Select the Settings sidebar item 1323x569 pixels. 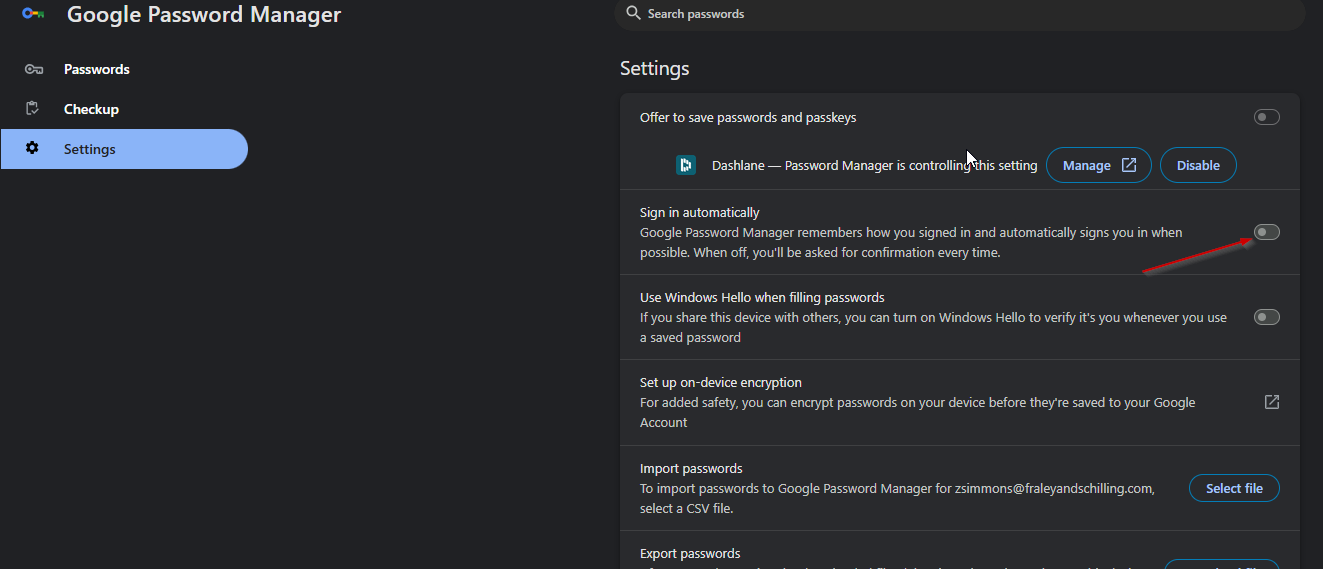pos(124,149)
